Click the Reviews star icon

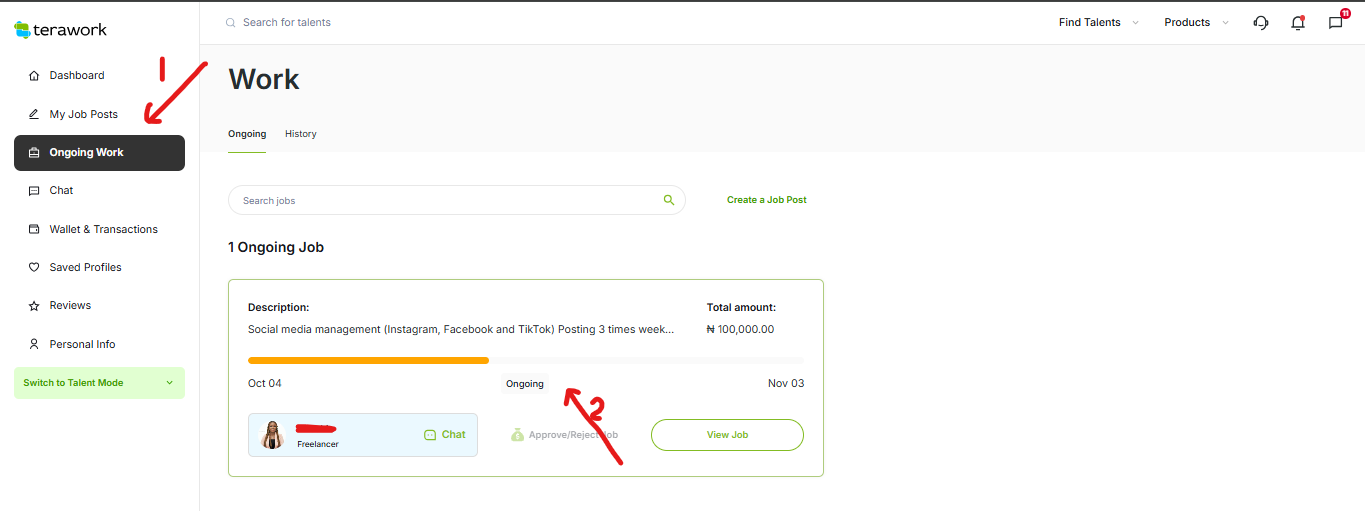click(34, 306)
